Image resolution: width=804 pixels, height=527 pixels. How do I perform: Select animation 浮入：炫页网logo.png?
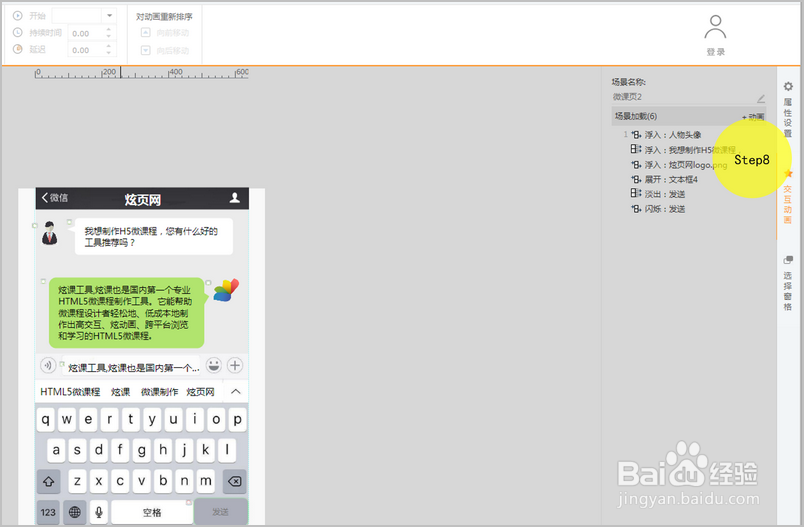(x=686, y=165)
